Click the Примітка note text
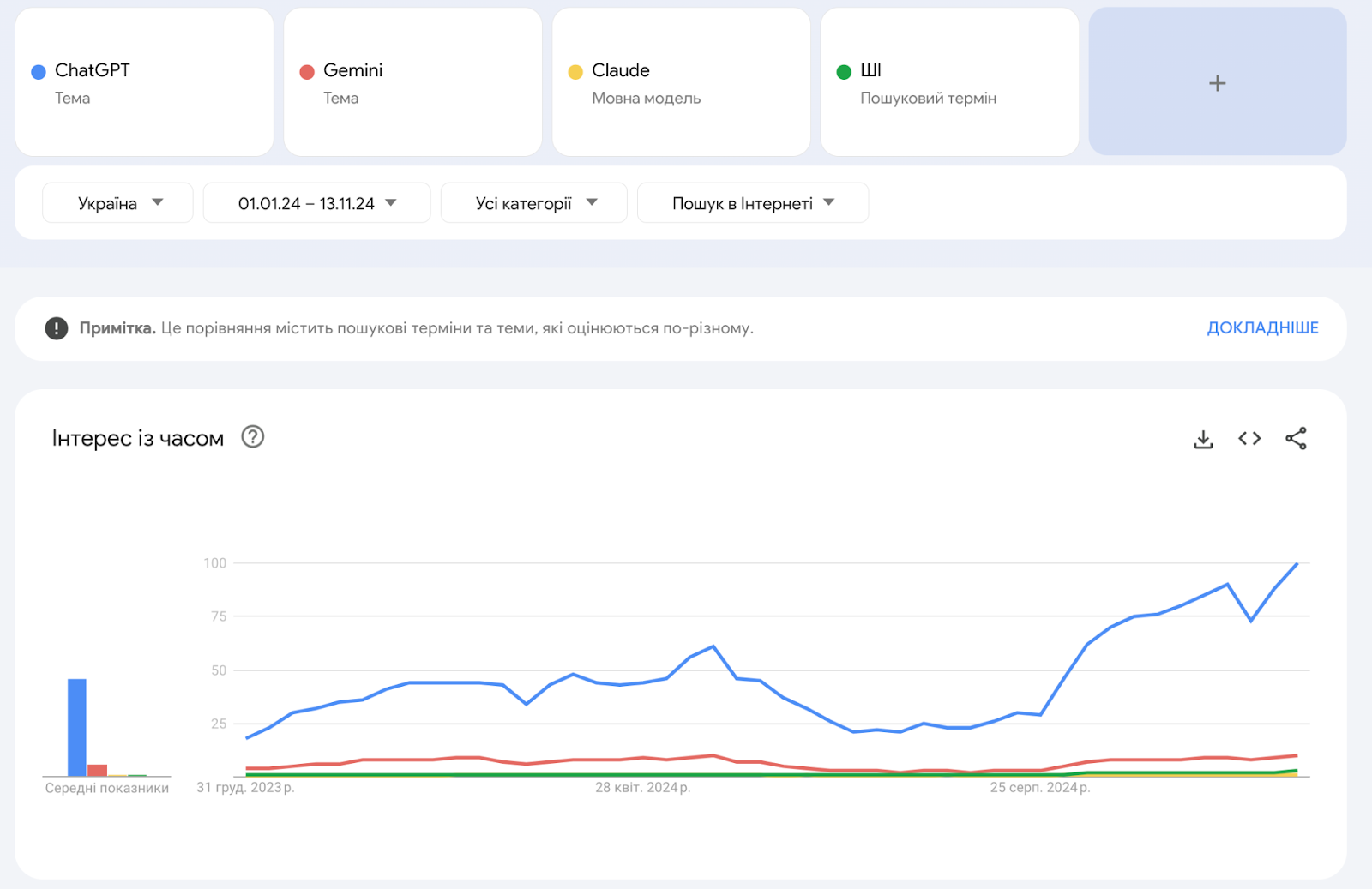Viewport: 1372px width, 889px height. pos(417,328)
